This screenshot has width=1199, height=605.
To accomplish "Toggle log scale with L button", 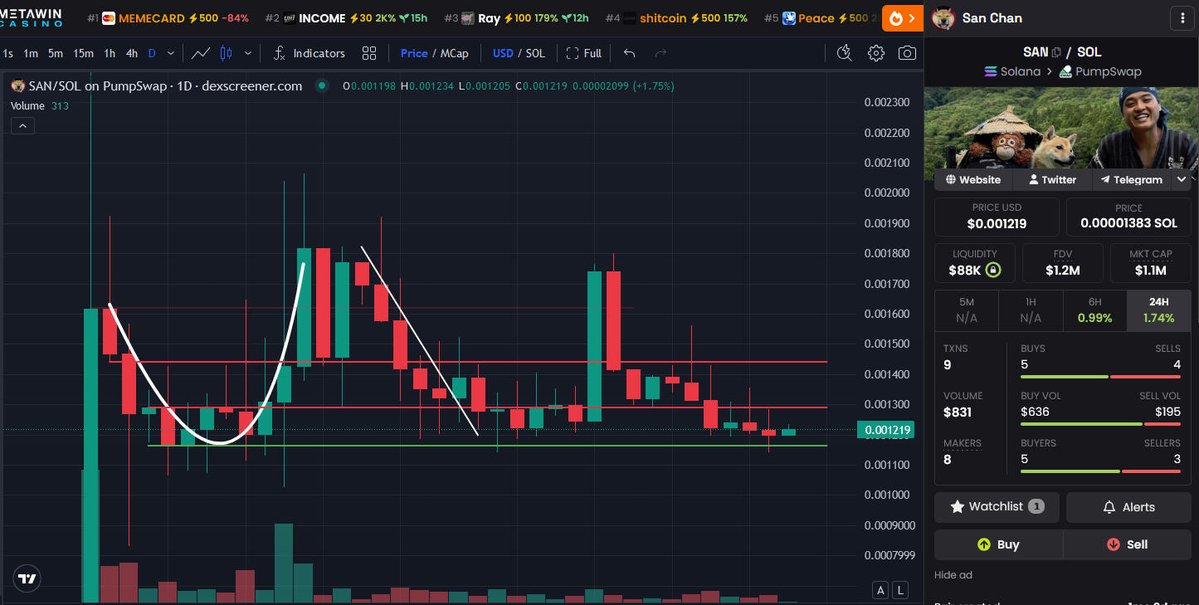I will [901, 590].
